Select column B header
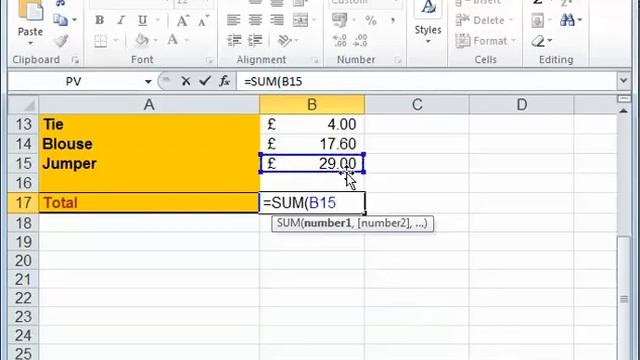The image size is (640, 360). [x=312, y=105]
